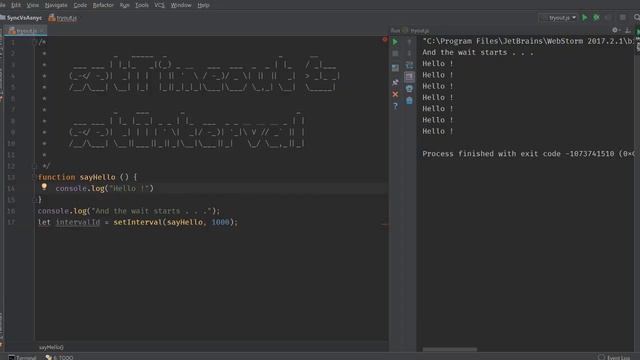
Task: Toggle scroll to end of console output
Action: tap(409, 77)
